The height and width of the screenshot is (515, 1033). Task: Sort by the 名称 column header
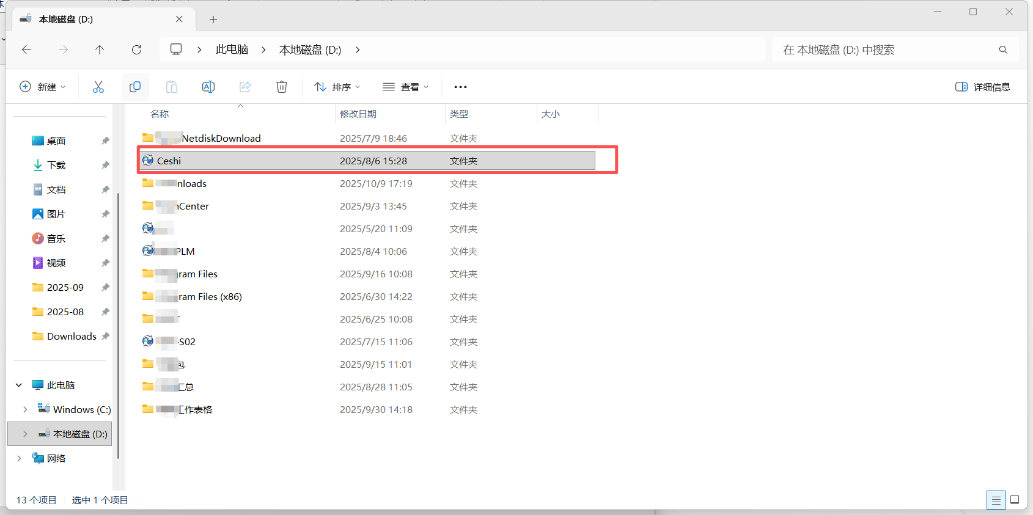[x=159, y=114]
